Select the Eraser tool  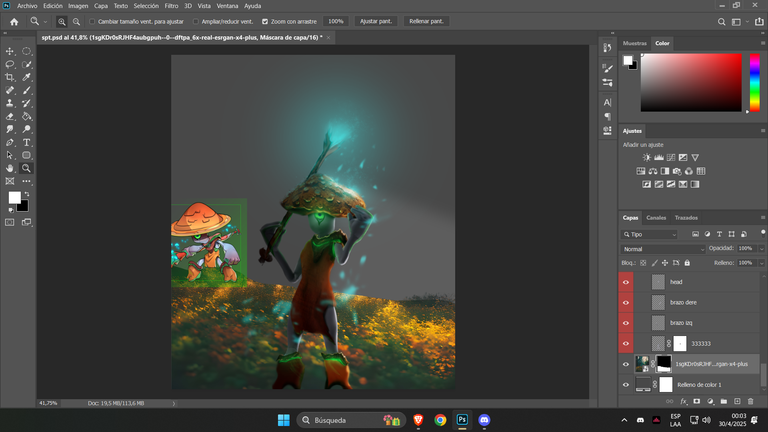[x=10, y=116]
